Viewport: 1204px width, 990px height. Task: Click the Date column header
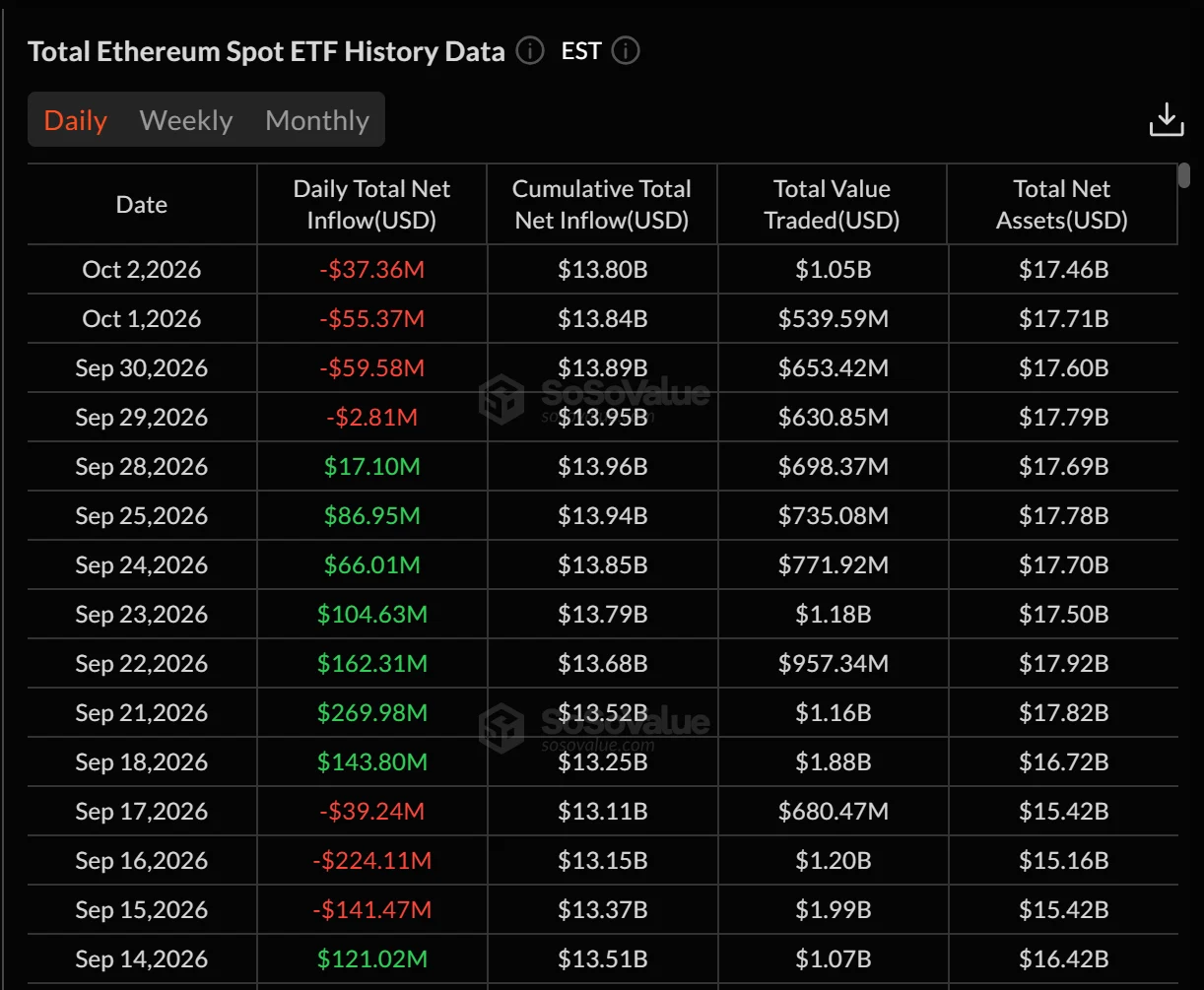point(142,204)
